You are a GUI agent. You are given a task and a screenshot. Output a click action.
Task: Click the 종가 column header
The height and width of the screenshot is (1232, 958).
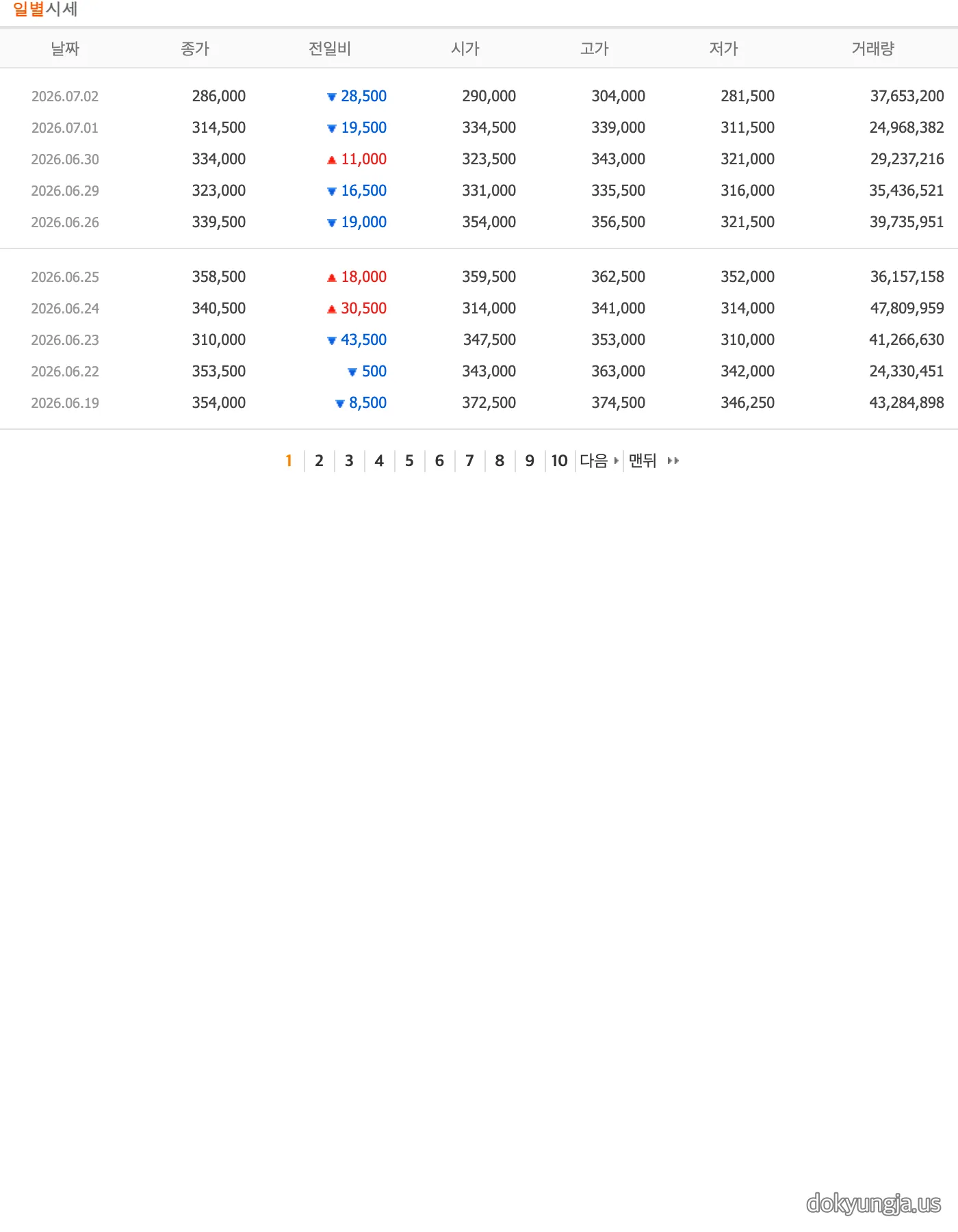click(x=195, y=49)
